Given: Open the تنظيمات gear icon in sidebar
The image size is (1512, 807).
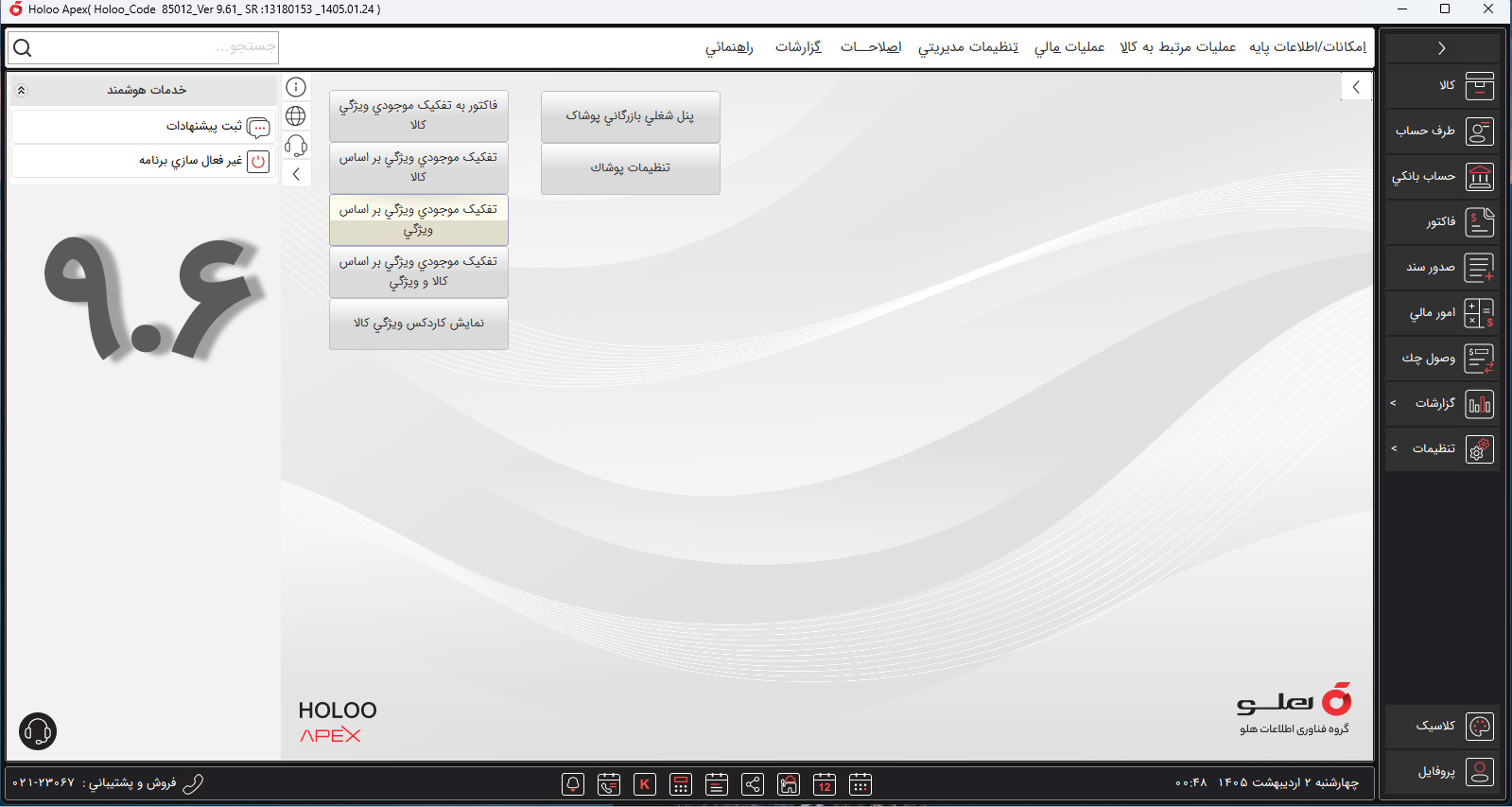Looking at the screenshot, I should [1479, 449].
